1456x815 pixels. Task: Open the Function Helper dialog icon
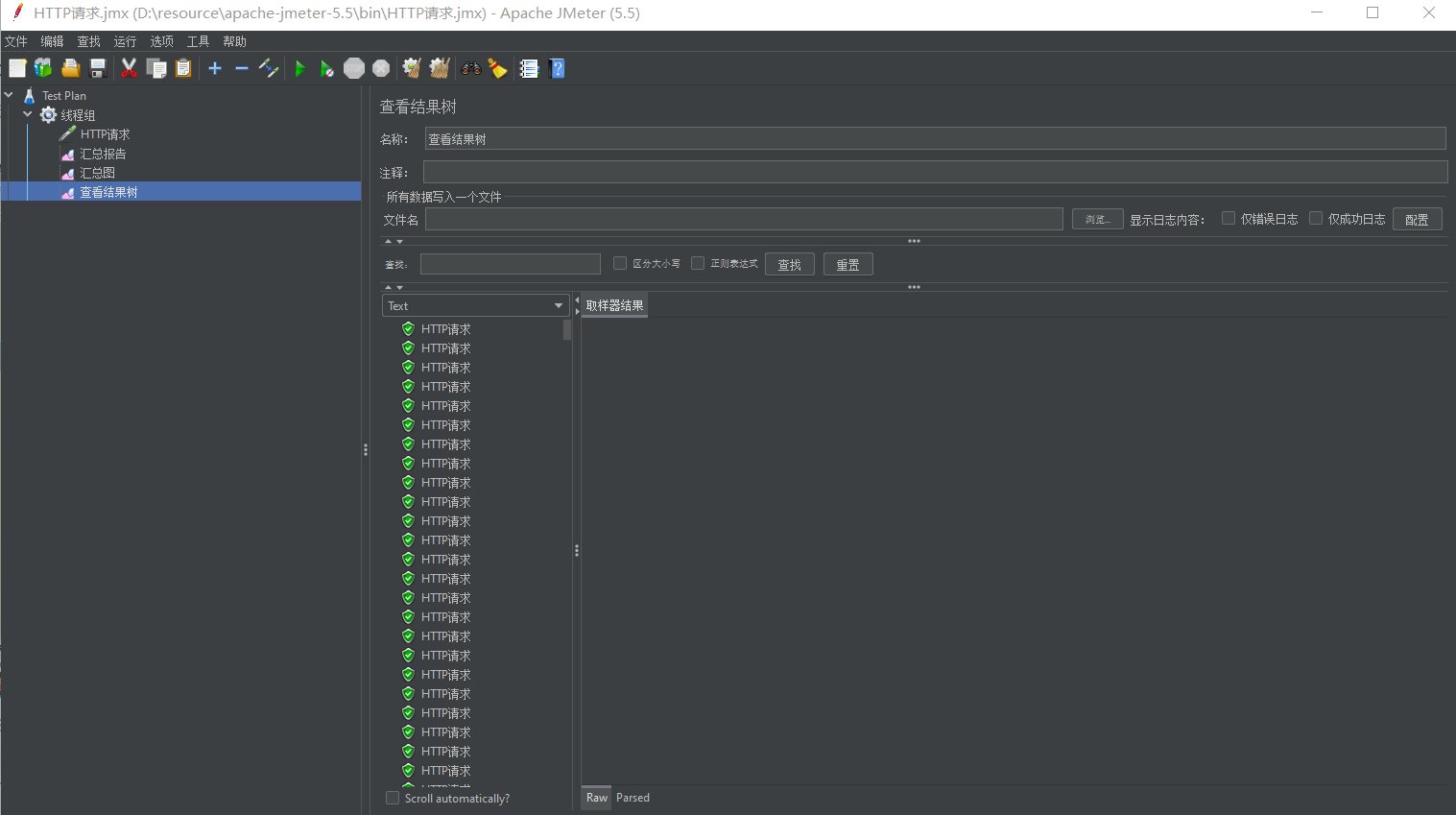point(529,68)
